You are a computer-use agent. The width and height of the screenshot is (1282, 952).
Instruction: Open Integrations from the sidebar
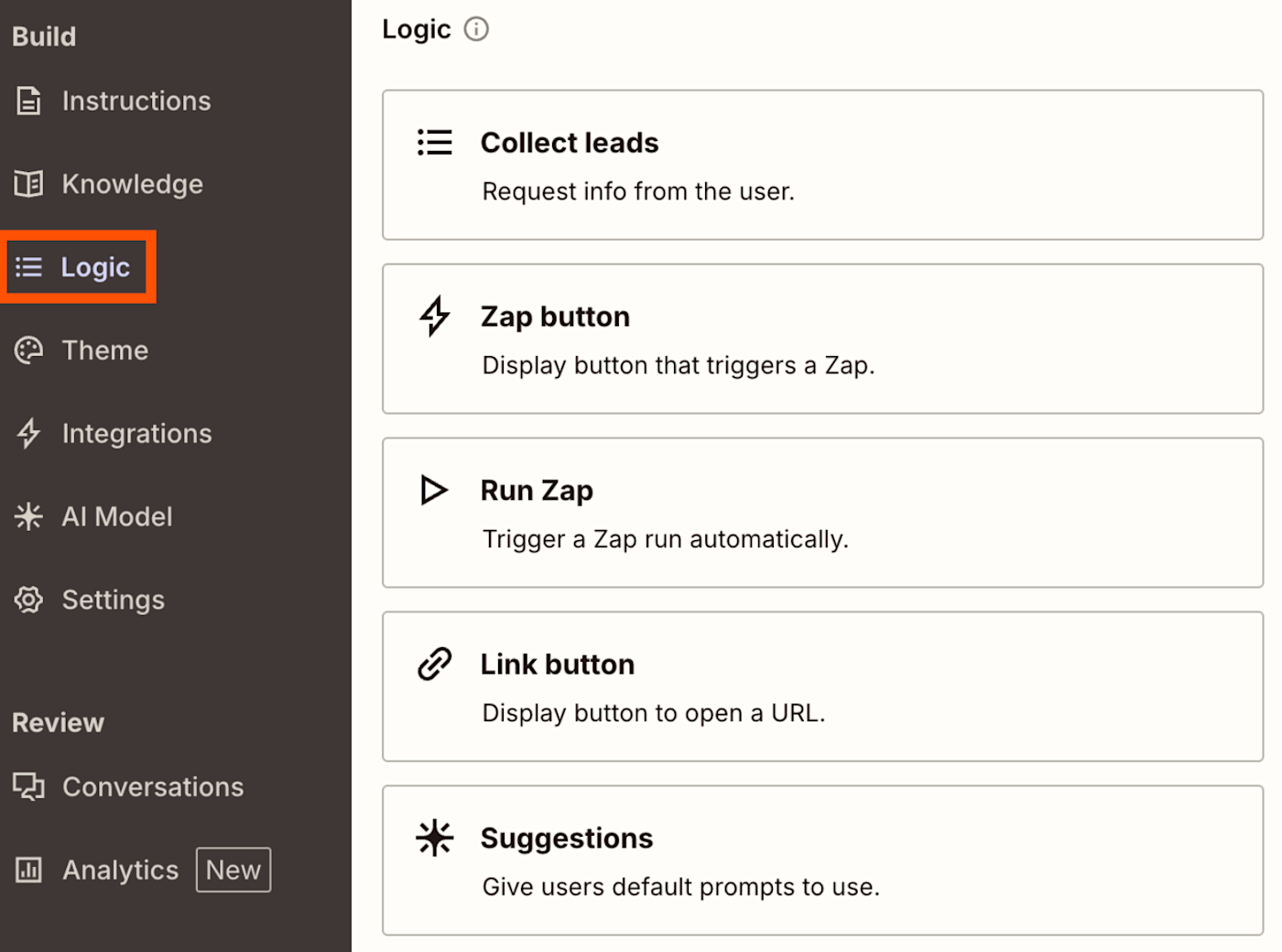(137, 434)
